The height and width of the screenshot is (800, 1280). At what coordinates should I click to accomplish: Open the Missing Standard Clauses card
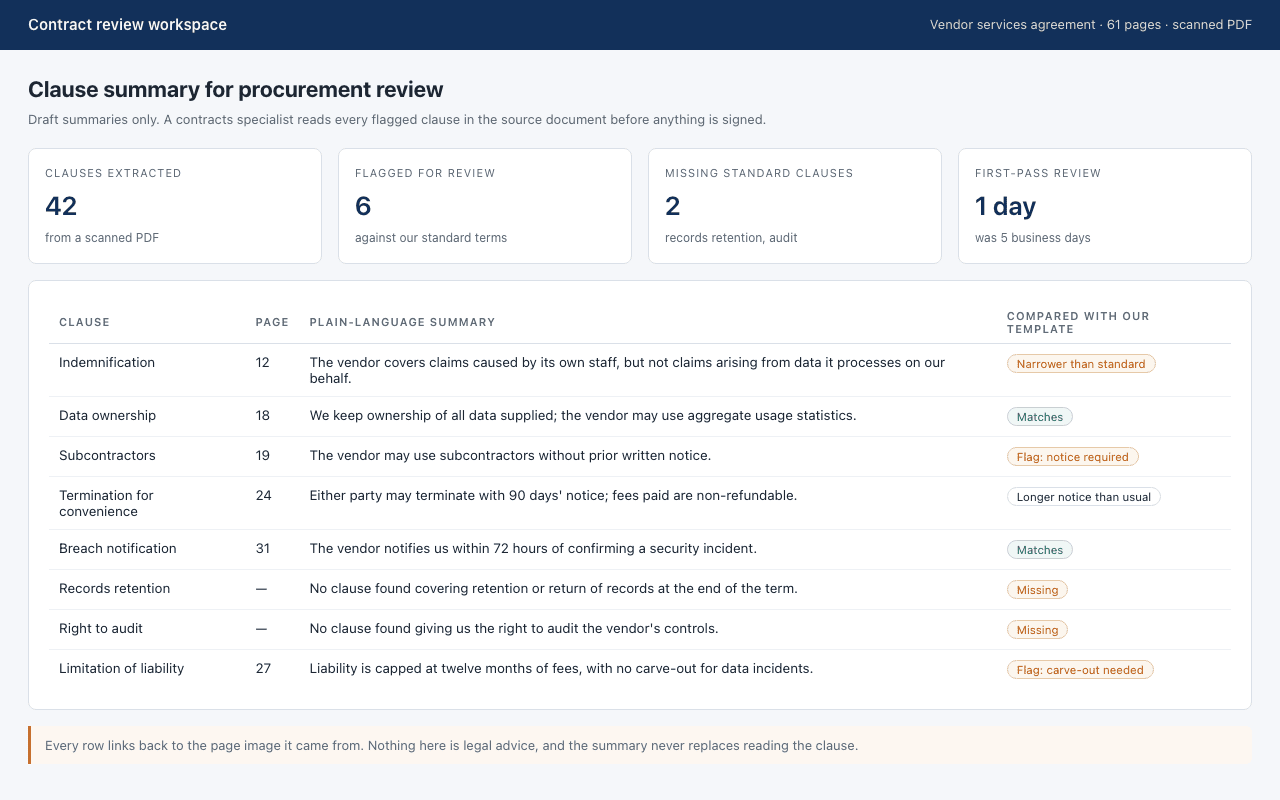[795, 206]
